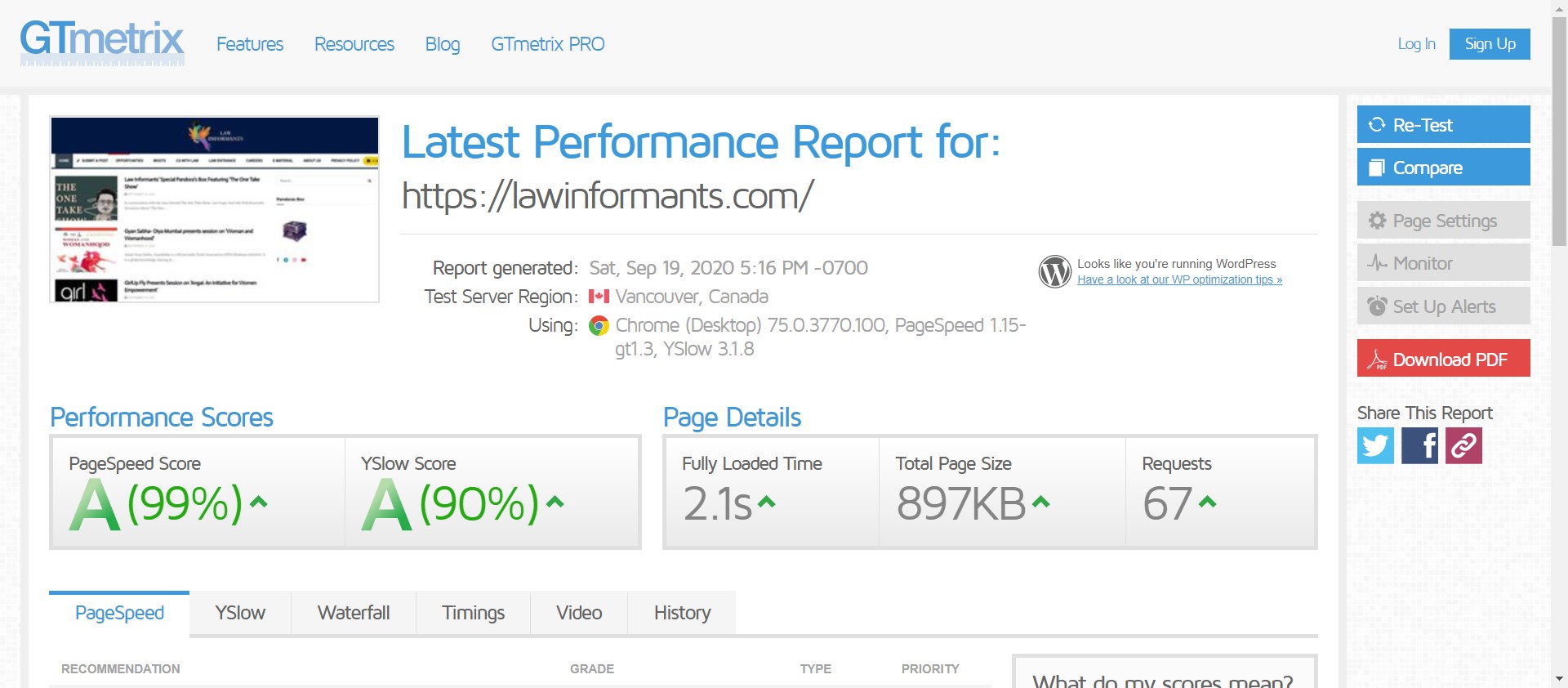
Task: Click the YSlow Score up arrow
Action: click(555, 502)
